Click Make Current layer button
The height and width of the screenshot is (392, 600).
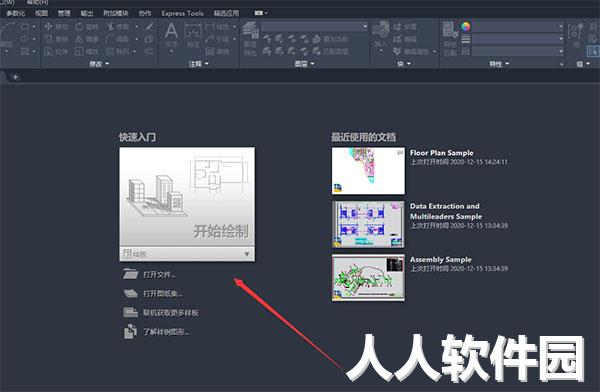pos(331,39)
